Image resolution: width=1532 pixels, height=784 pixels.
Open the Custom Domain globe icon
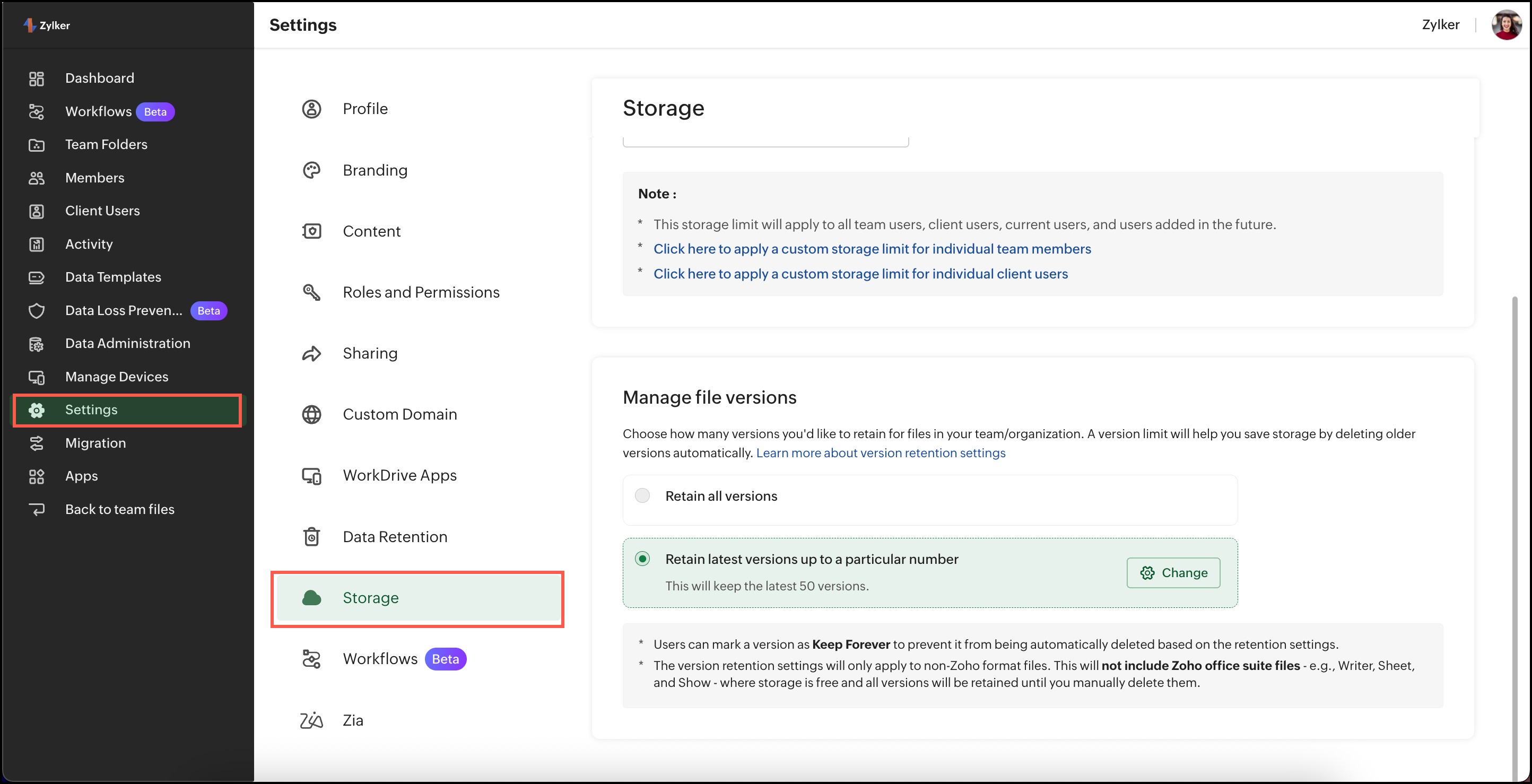tap(311, 415)
